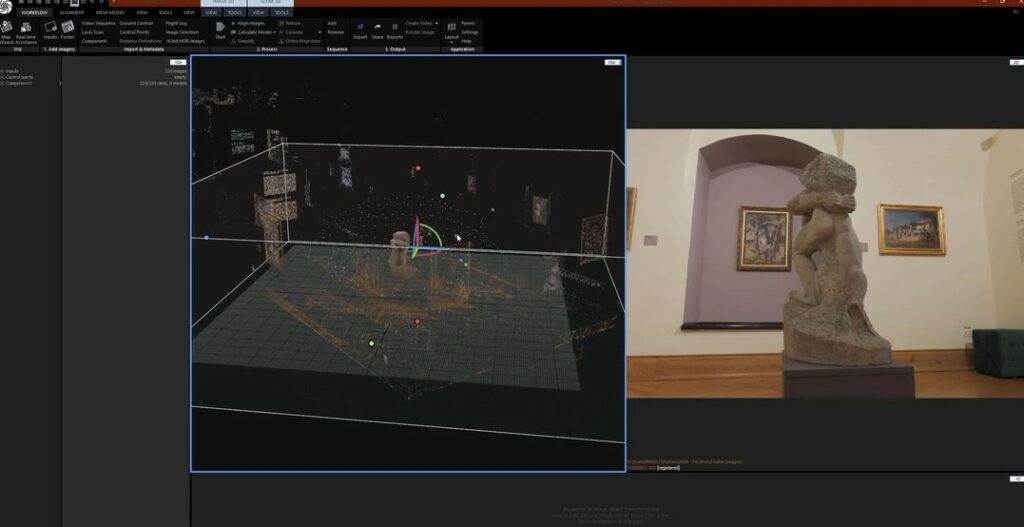
Task: Switch to the MESH MODEL ribbon tab
Action: click(x=110, y=12)
